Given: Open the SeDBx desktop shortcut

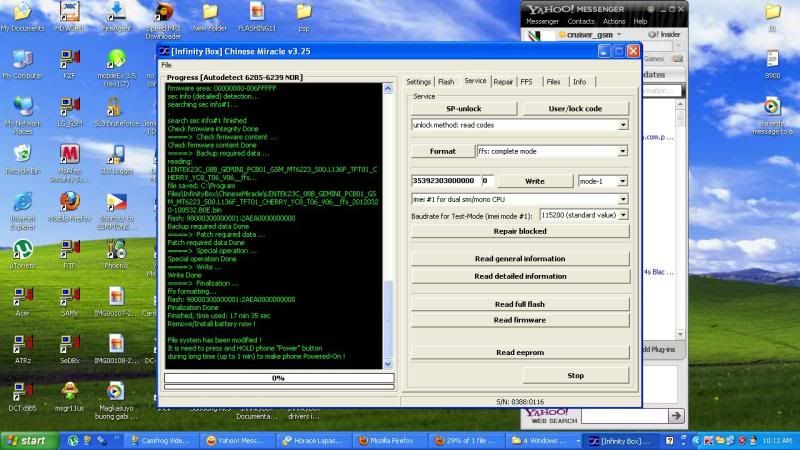Looking at the screenshot, I should 69,349.
